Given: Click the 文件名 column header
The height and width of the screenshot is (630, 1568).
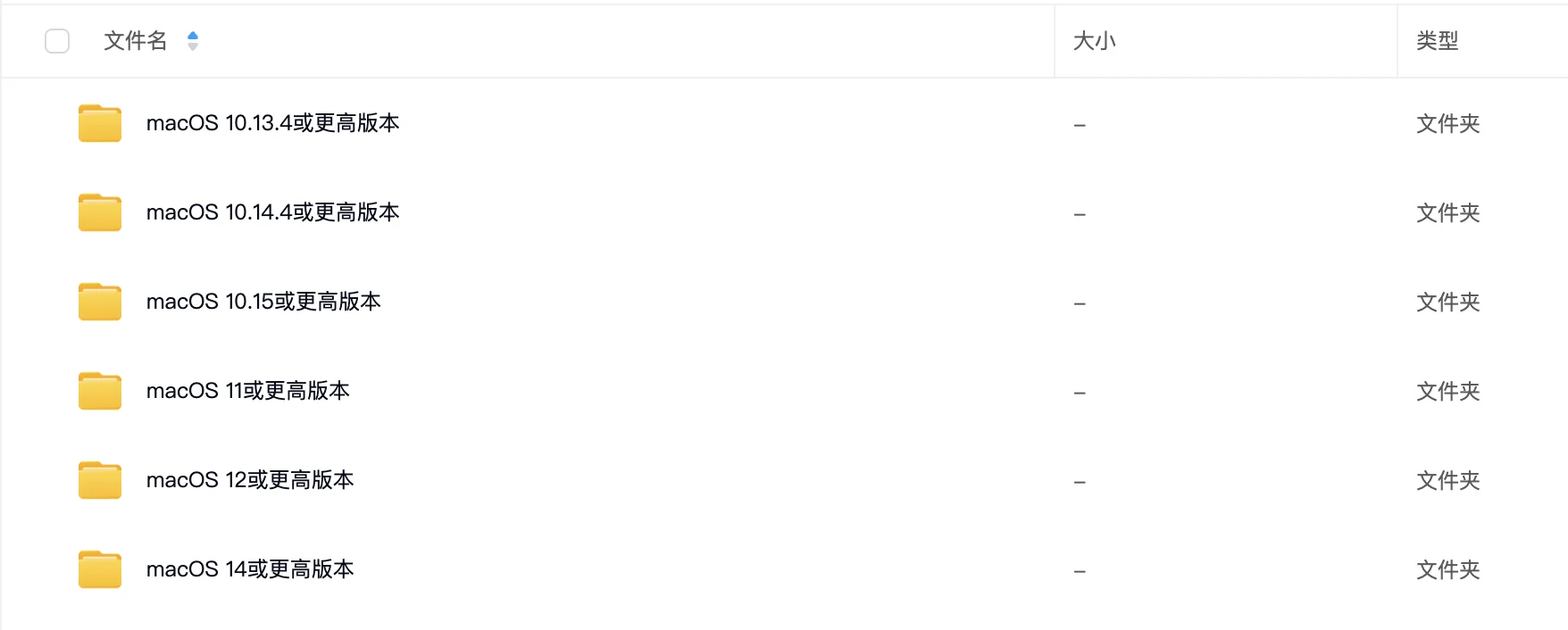Looking at the screenshot, I should [x=136, y=41].
